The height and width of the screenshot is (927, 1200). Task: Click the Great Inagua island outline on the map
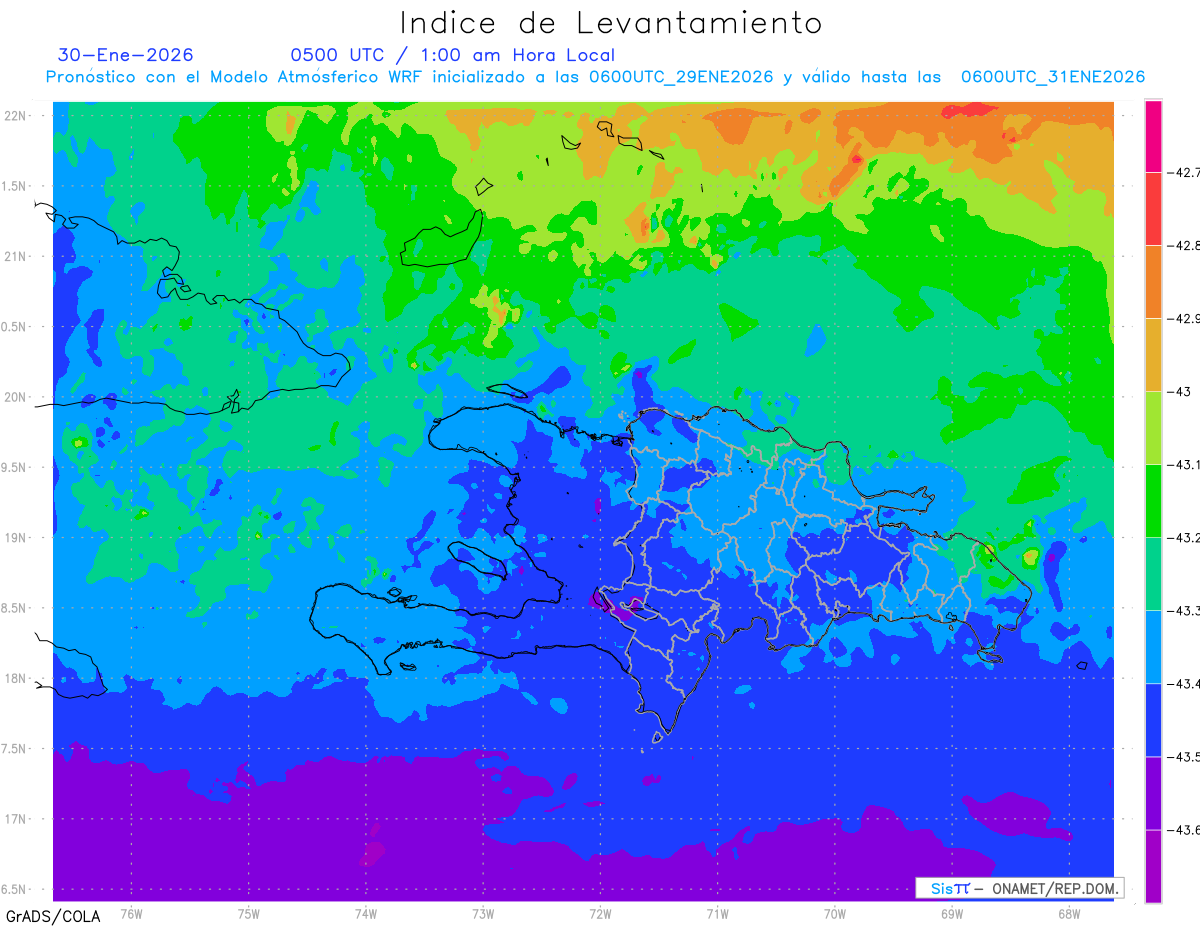(x=441, y=238)
